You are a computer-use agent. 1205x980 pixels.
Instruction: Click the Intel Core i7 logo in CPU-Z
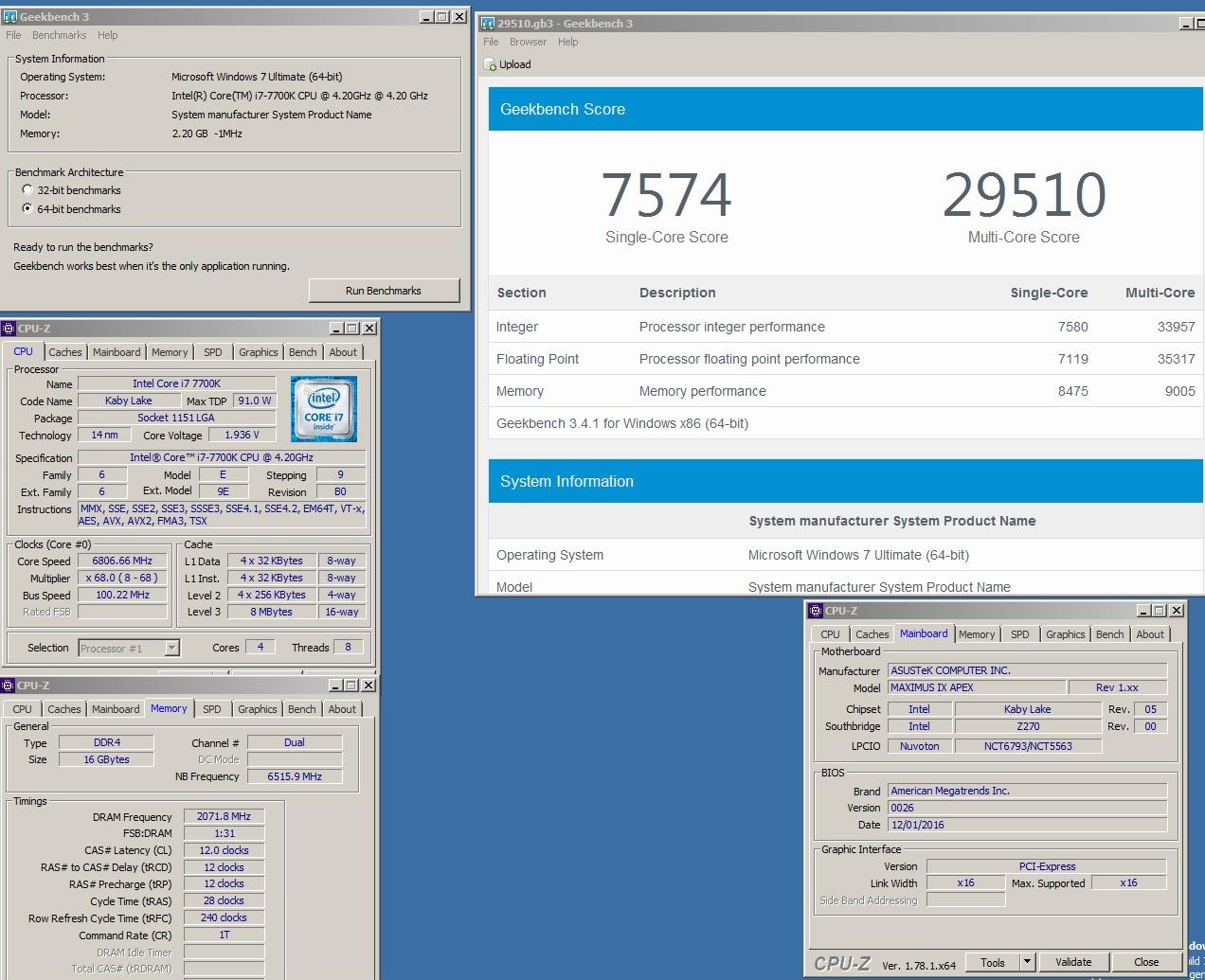[324, 409]
